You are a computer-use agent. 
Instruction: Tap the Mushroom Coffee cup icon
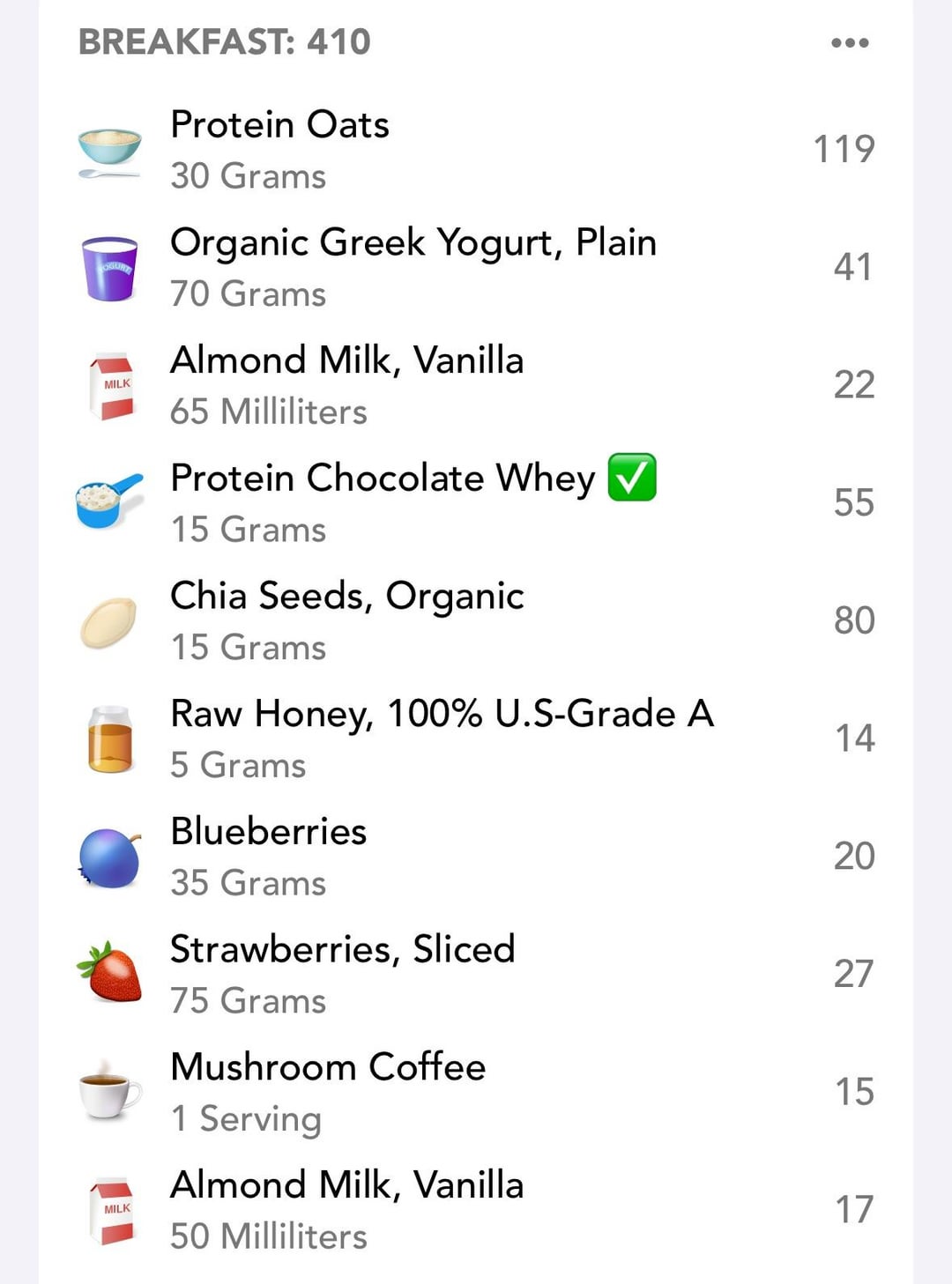click(x=109, y=1091)
